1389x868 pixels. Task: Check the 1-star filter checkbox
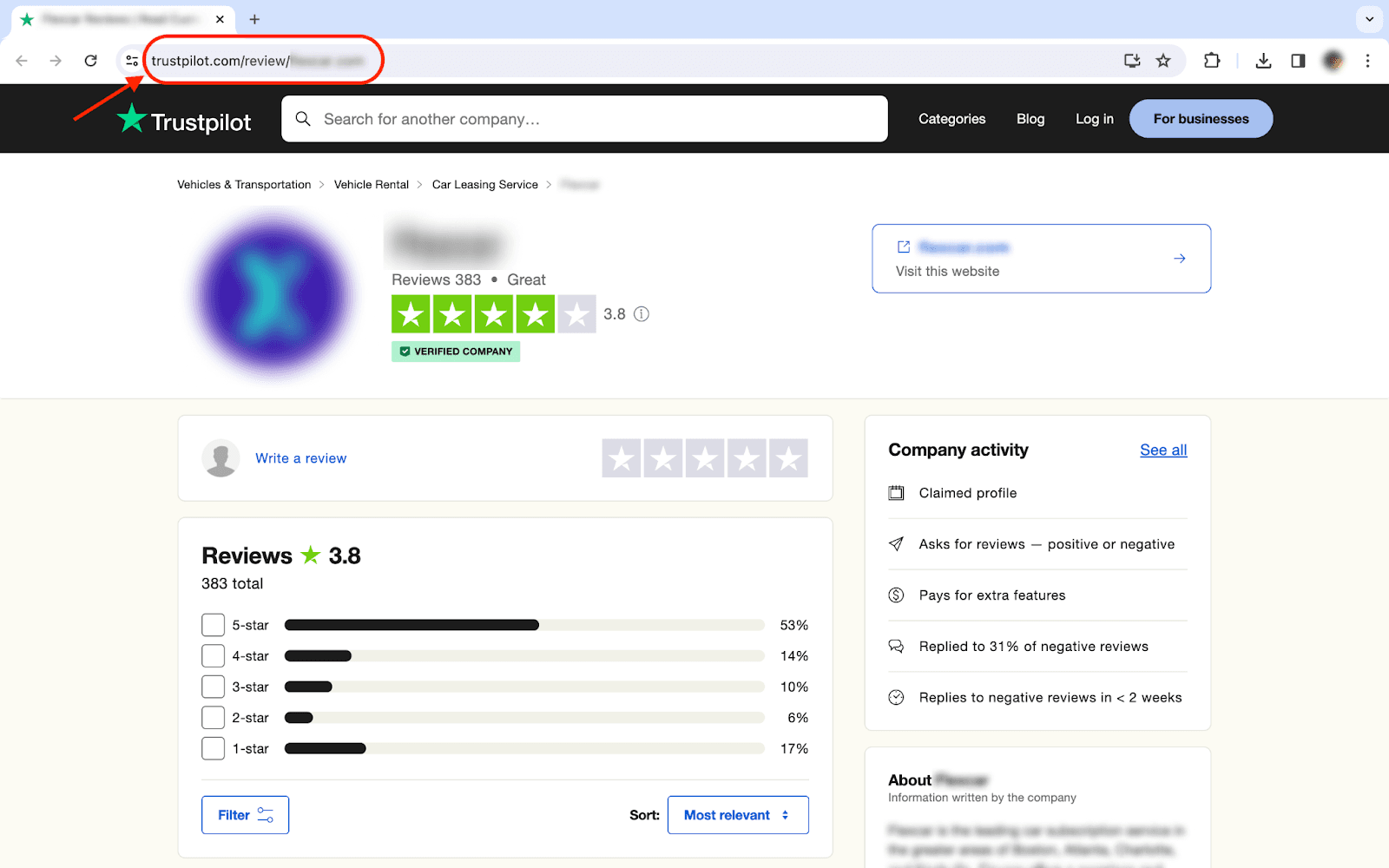pyautogui.click(x=213, y=748)
